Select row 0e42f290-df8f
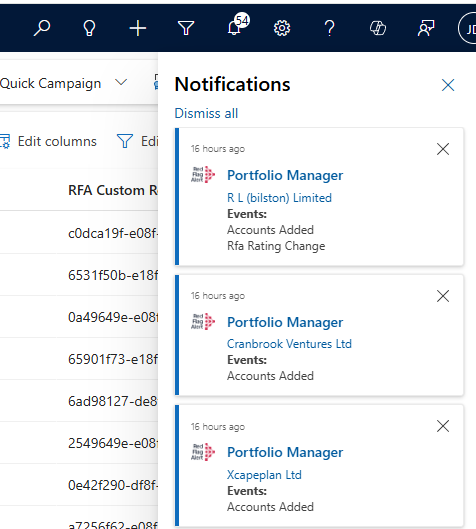 pos(113,485)
